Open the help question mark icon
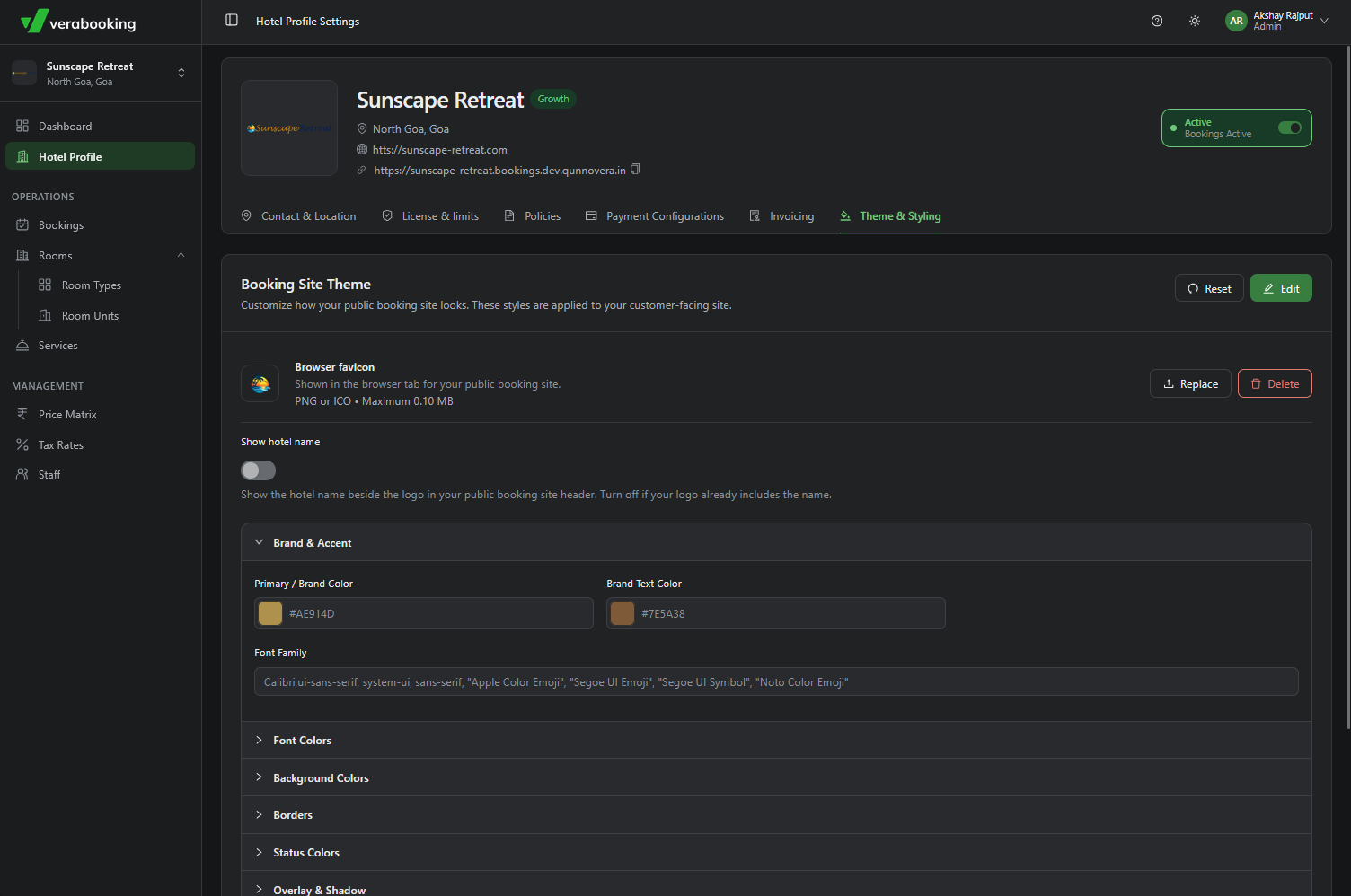 (1157, 21)
